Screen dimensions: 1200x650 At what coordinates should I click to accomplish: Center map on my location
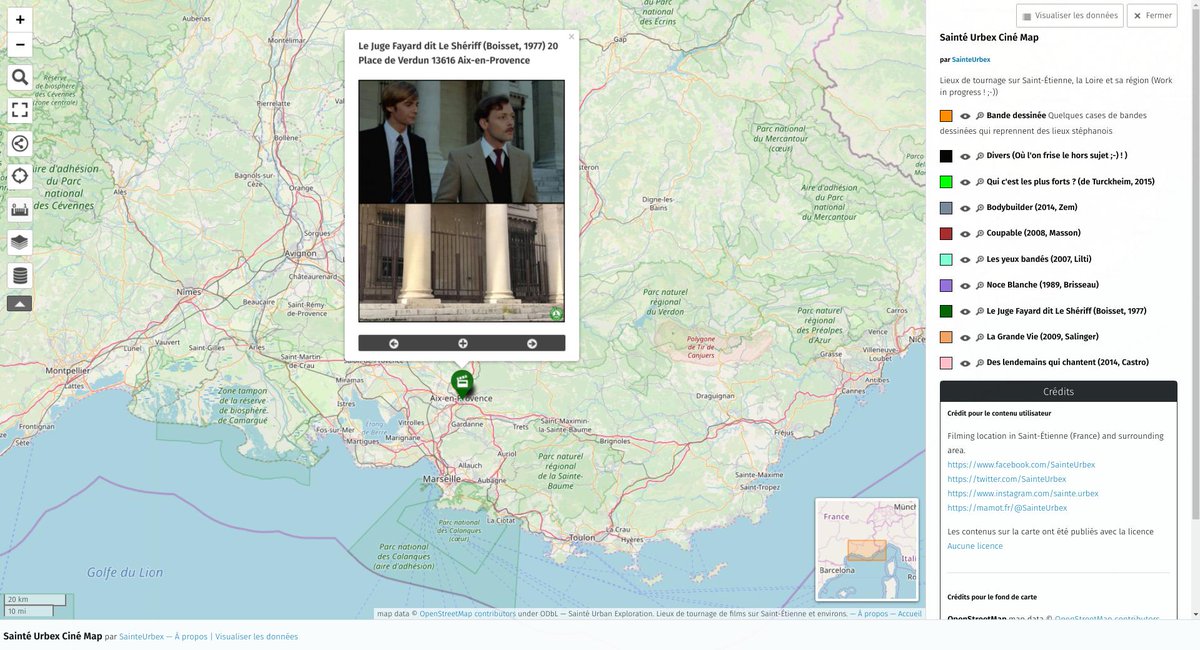(x=20, y=177)
